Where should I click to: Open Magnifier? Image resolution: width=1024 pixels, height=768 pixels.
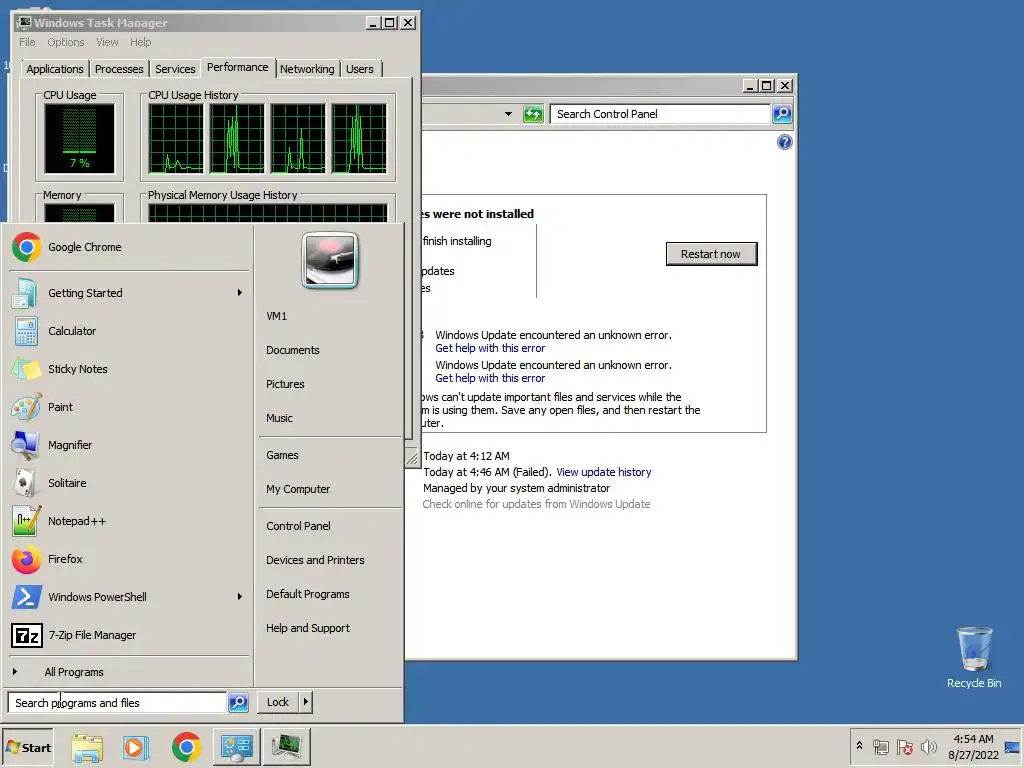[x=129, y=445]
